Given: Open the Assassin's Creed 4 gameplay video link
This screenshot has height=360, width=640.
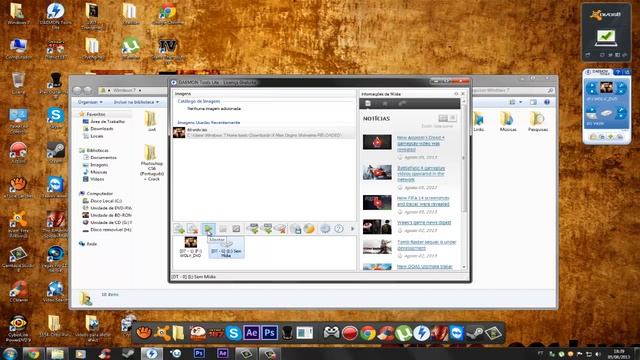Looking at the screenshot, I should click(420, 144).
